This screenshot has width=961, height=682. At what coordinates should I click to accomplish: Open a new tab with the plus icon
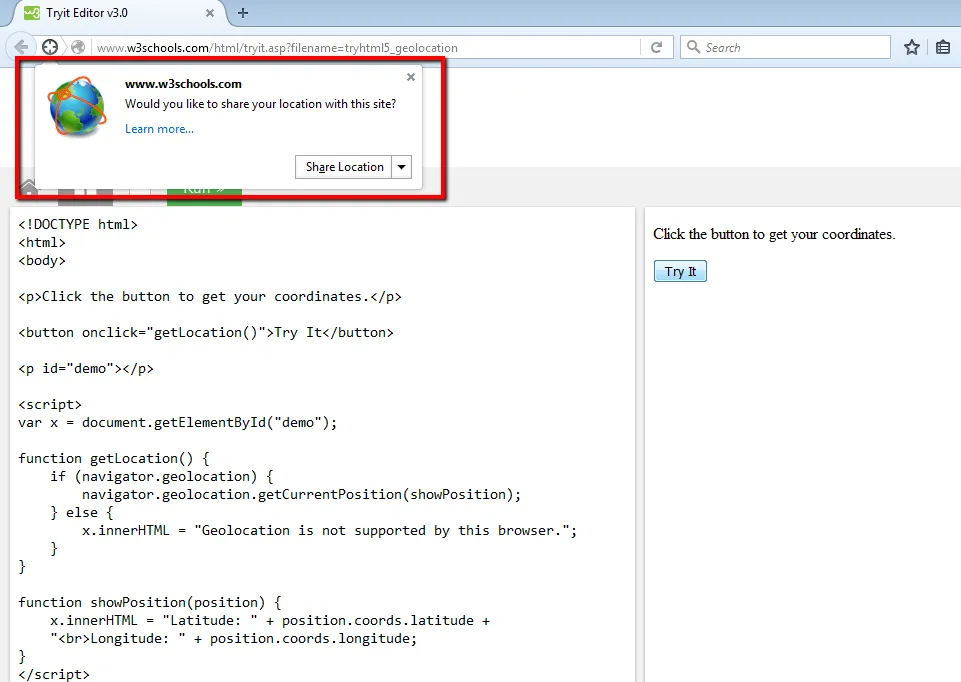tap(243, 13)
